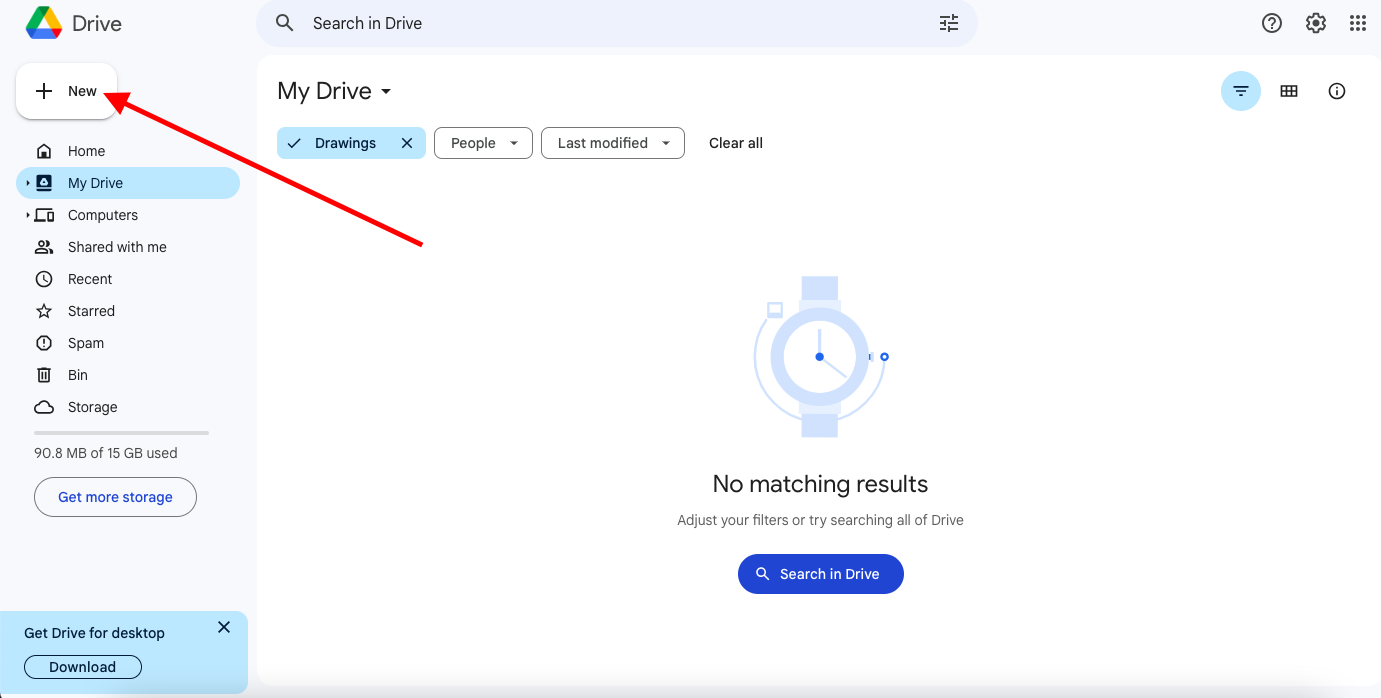Click the blue Search in Drive button
The width and height of the screenshot is (1381, 698).
[x=821, y=574]
